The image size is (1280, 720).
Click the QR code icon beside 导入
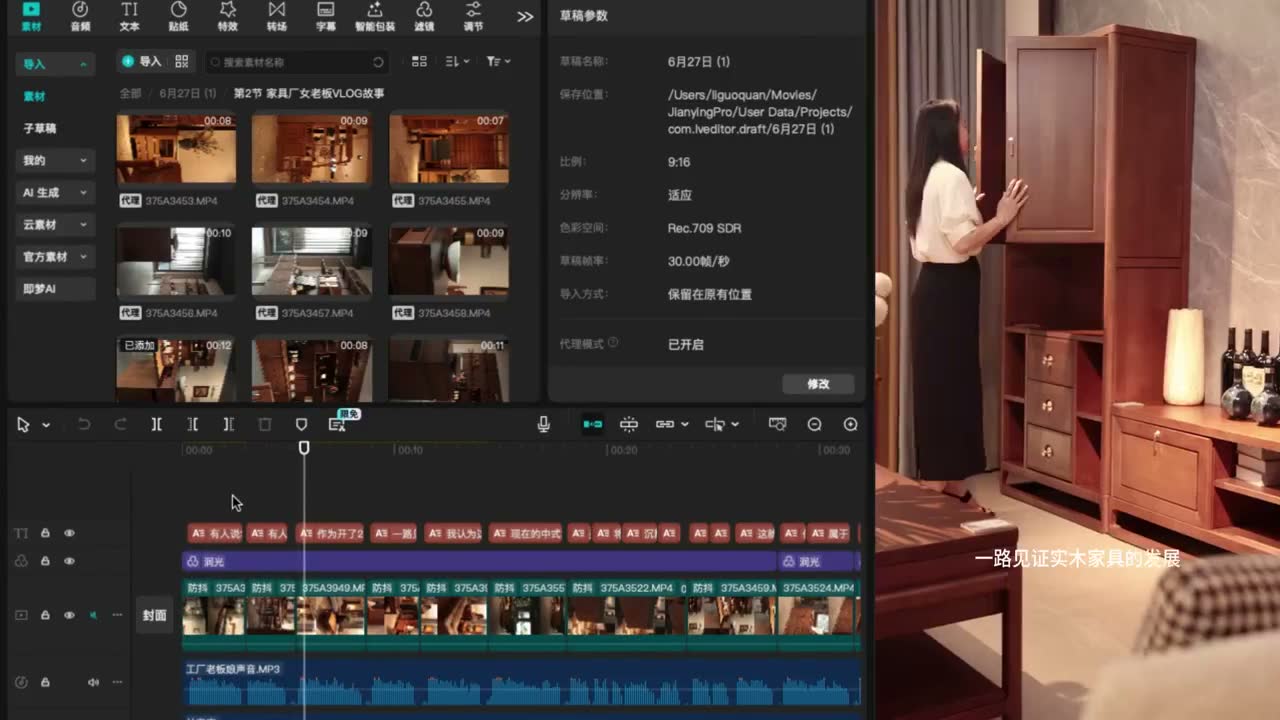tap(182, 62)
